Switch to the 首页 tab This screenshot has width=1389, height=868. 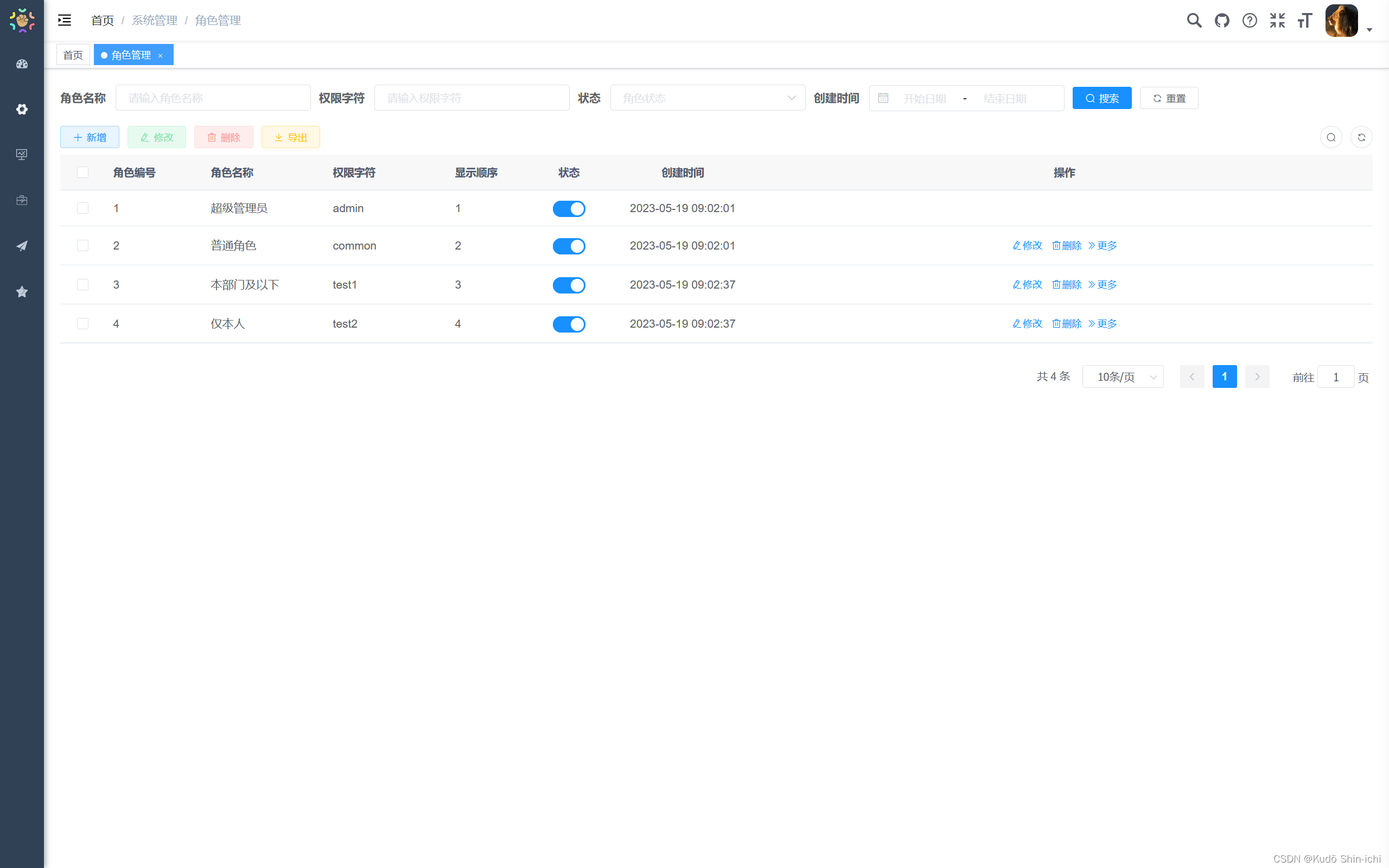[73, 55]
